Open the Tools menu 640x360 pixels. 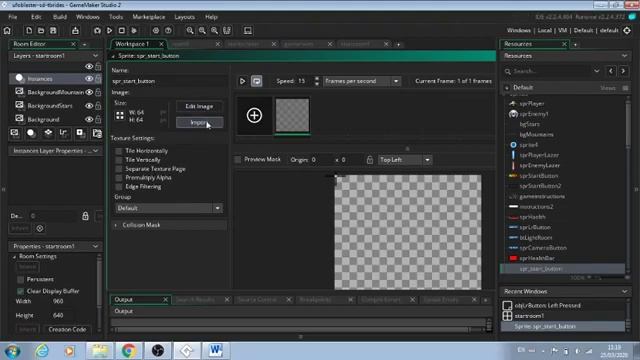point(116,17)
